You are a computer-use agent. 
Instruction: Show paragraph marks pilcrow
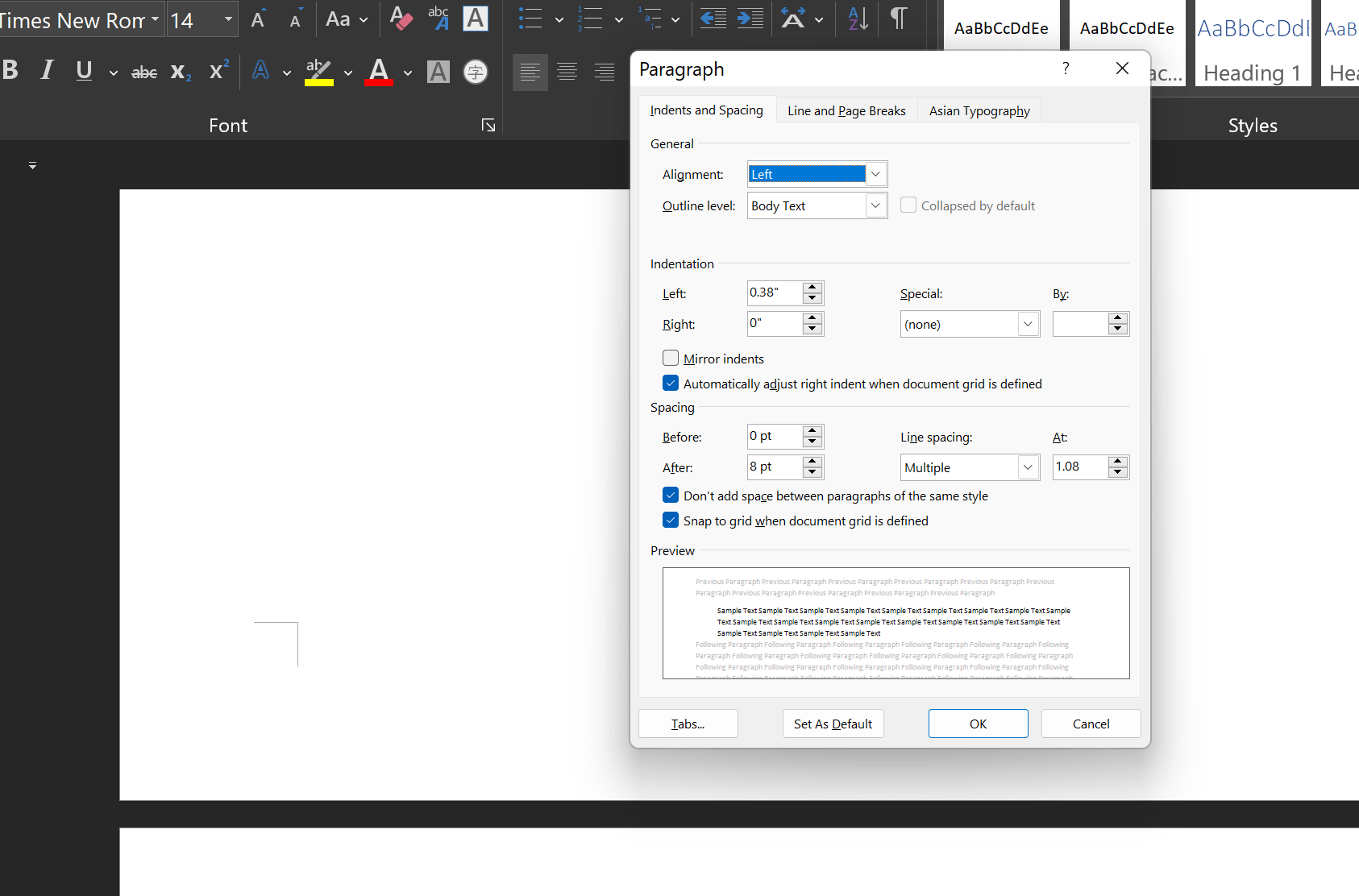click(x=898, y=18)
